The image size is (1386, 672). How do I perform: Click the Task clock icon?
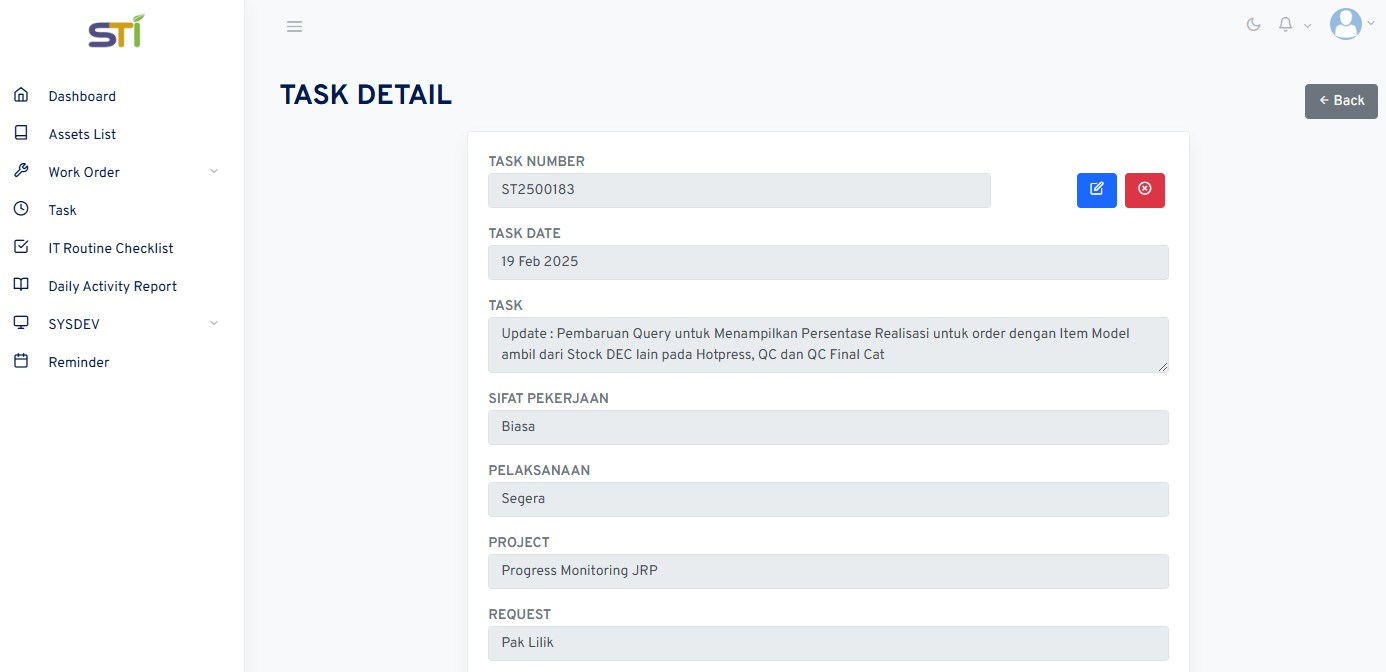coord(21,209)
